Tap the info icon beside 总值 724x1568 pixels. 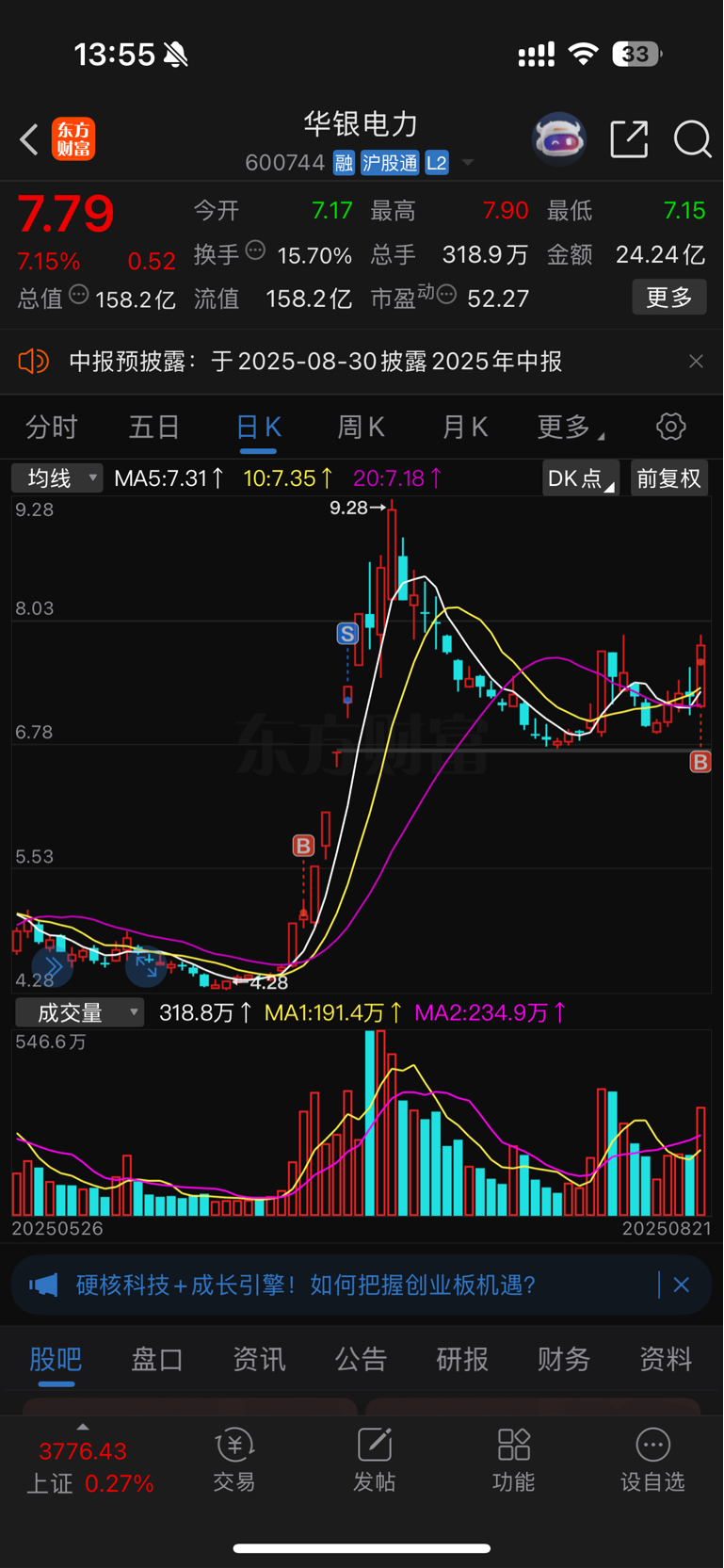[x=79, y=294]
